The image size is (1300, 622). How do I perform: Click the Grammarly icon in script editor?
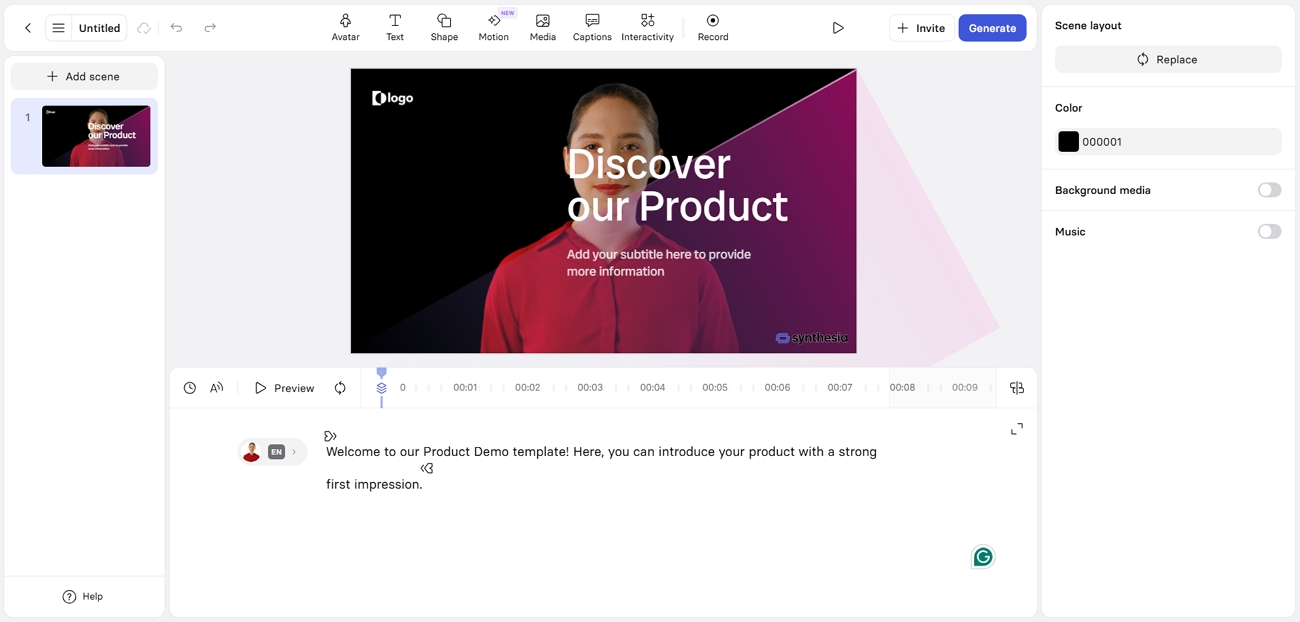(983, 557)
